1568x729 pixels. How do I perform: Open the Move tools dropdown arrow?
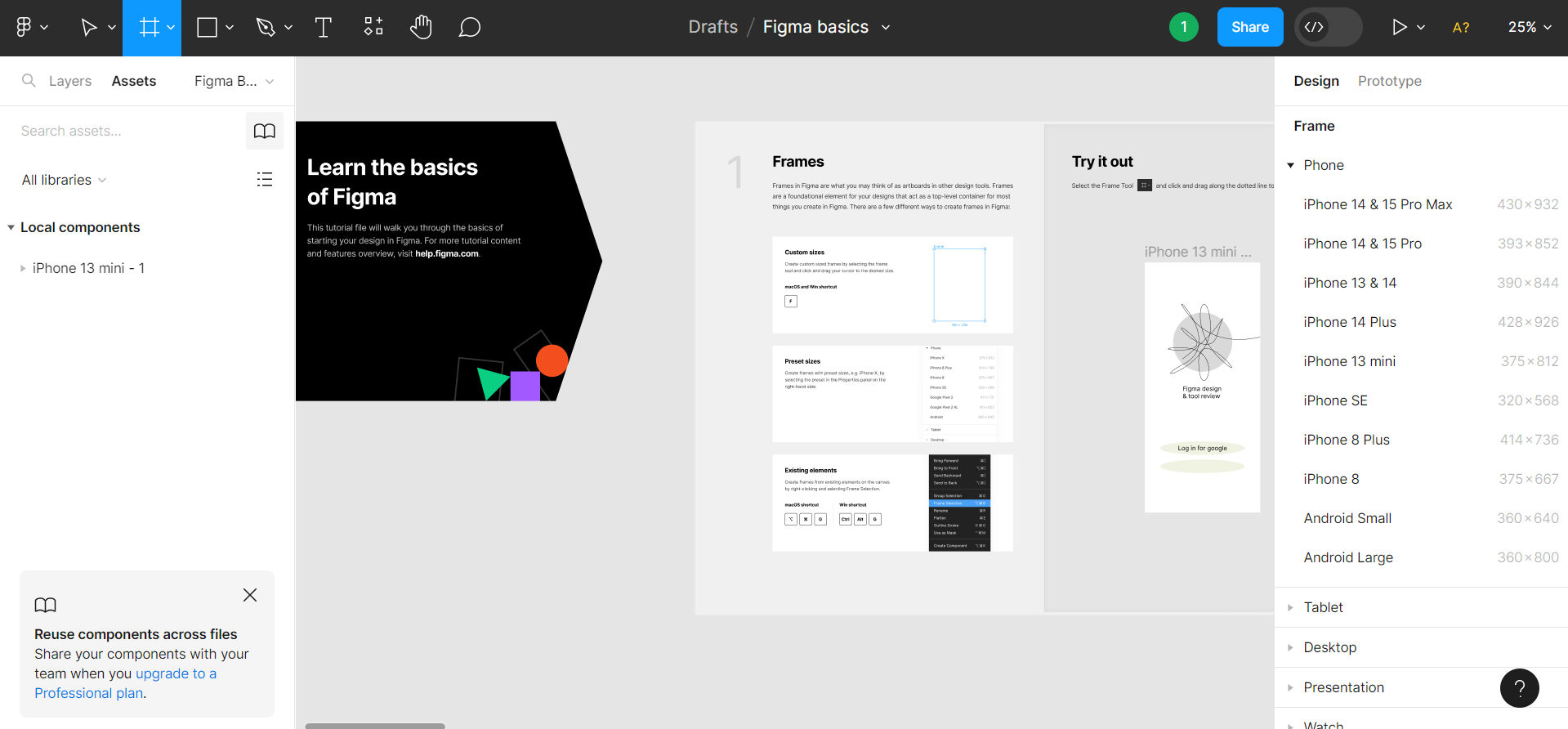point(112,28)
